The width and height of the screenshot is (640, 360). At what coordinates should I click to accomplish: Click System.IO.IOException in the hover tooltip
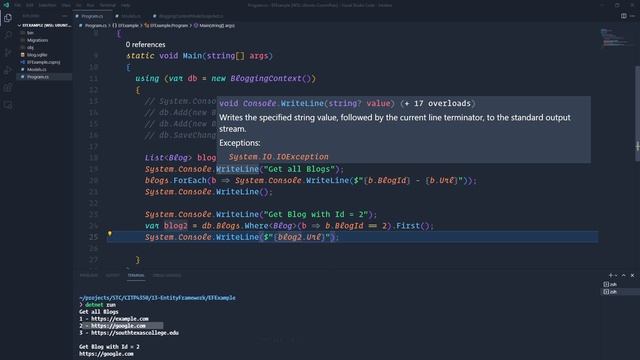[x=278, y=157]
